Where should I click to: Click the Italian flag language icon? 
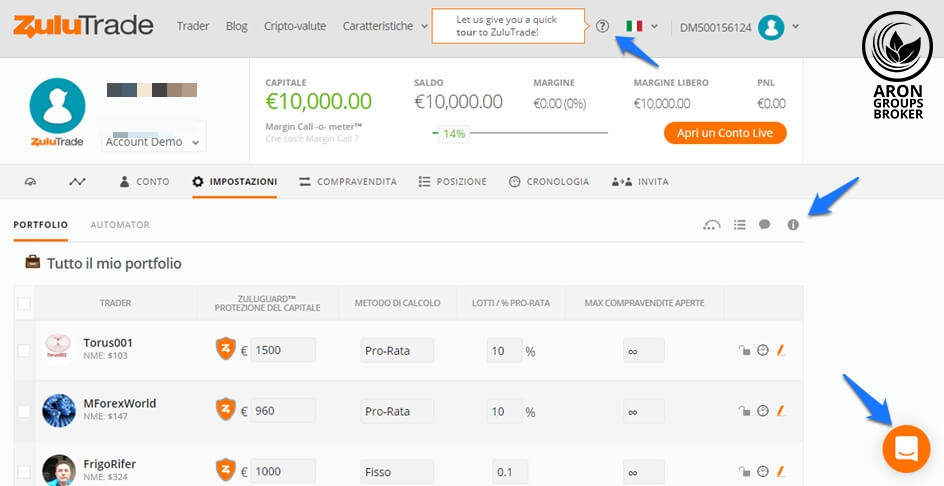tap(634, 26)
